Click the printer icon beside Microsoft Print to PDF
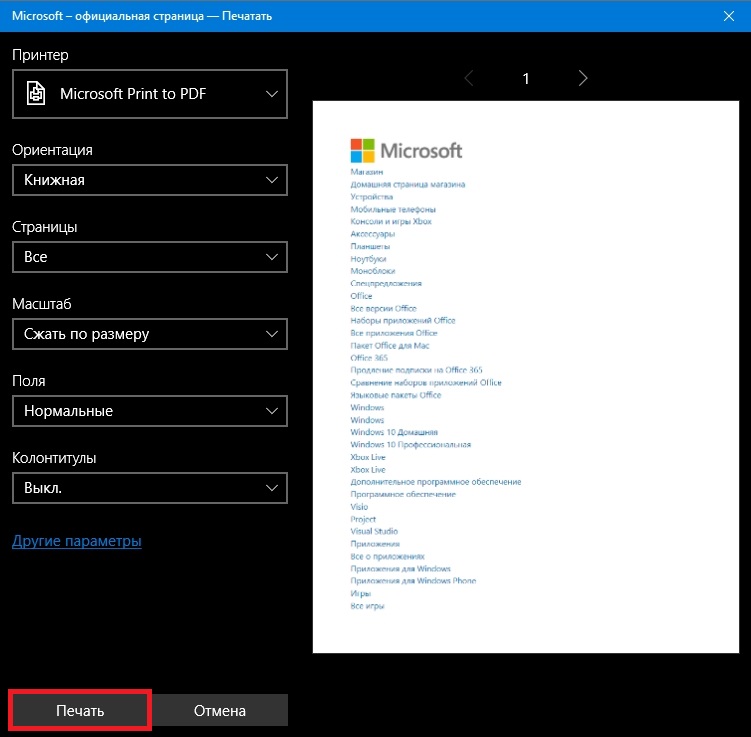The image size is (751, 737). (x=36, y=94)
